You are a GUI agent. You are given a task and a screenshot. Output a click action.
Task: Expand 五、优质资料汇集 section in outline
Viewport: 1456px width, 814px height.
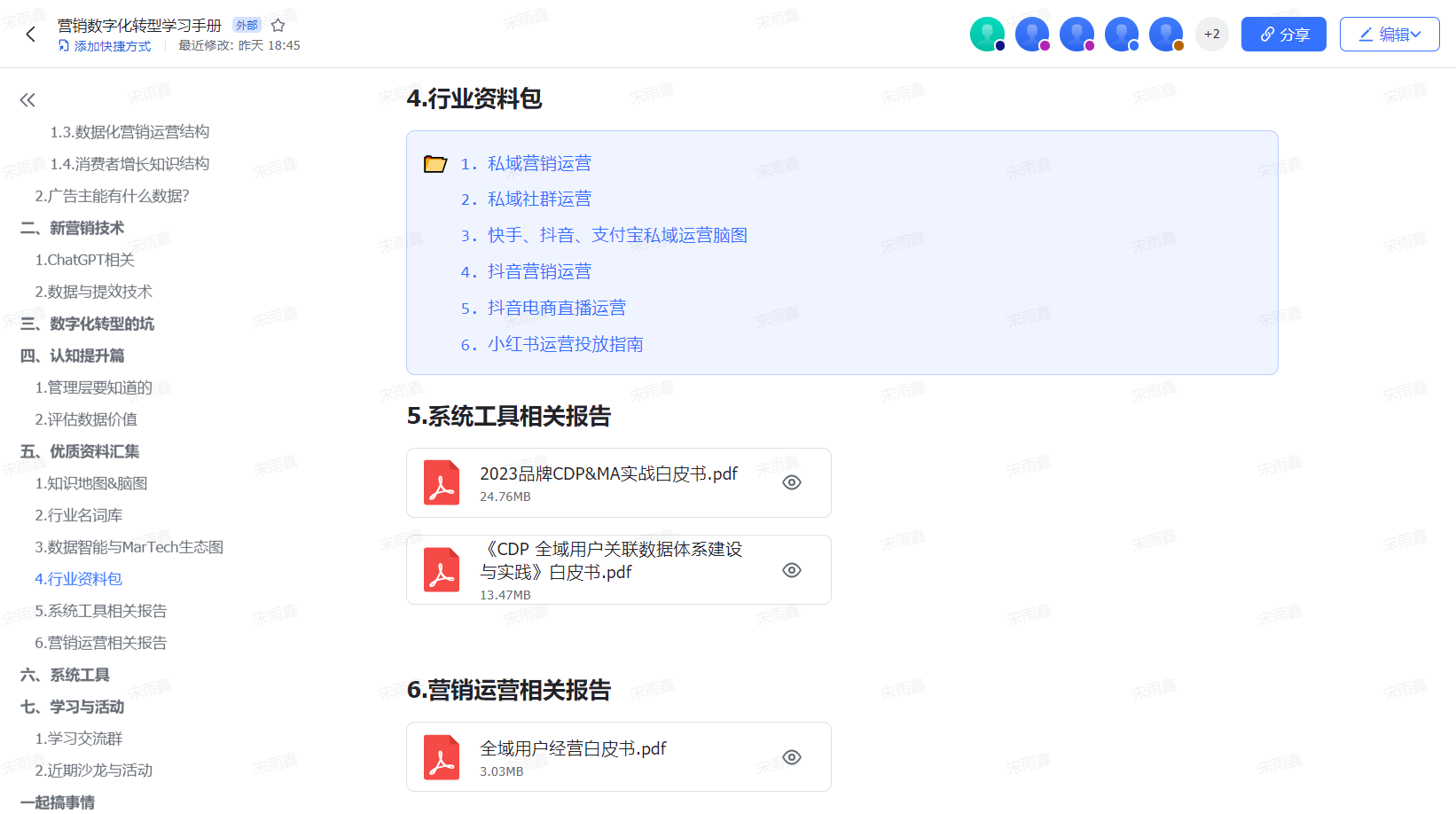click(80, 451)
